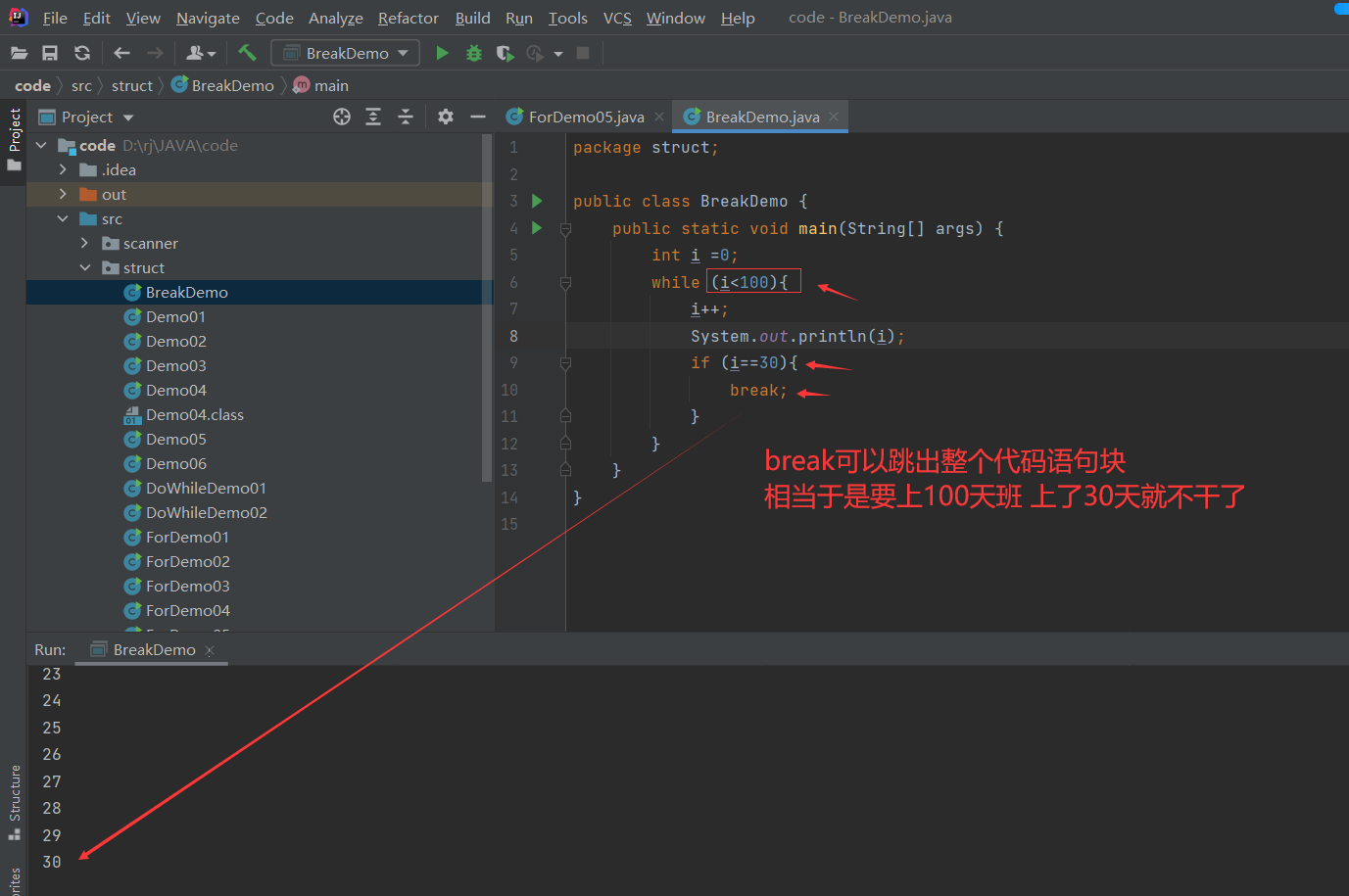Screen dimensions: 1349x896
Task: Fold the main method at line 4
Action: (565, 229)
